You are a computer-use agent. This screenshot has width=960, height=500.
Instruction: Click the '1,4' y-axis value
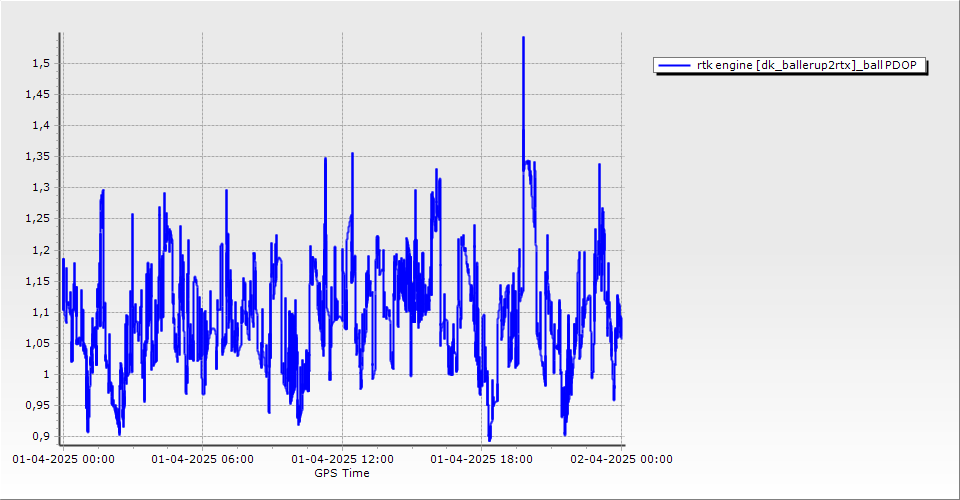coord(41,125)
